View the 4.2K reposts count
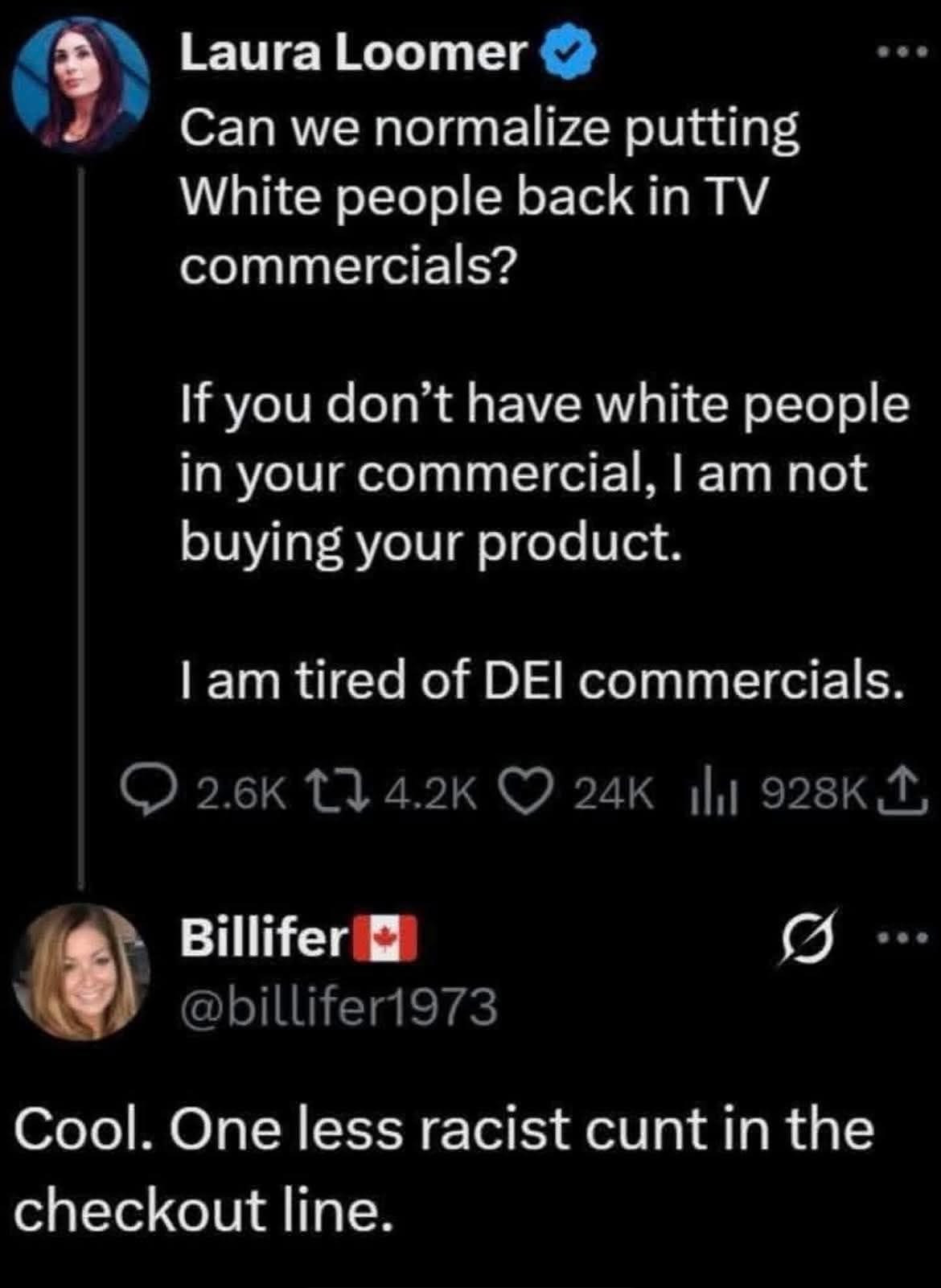Image resolution: width=941 pixels, height=1288 pixels. [431, 795]
